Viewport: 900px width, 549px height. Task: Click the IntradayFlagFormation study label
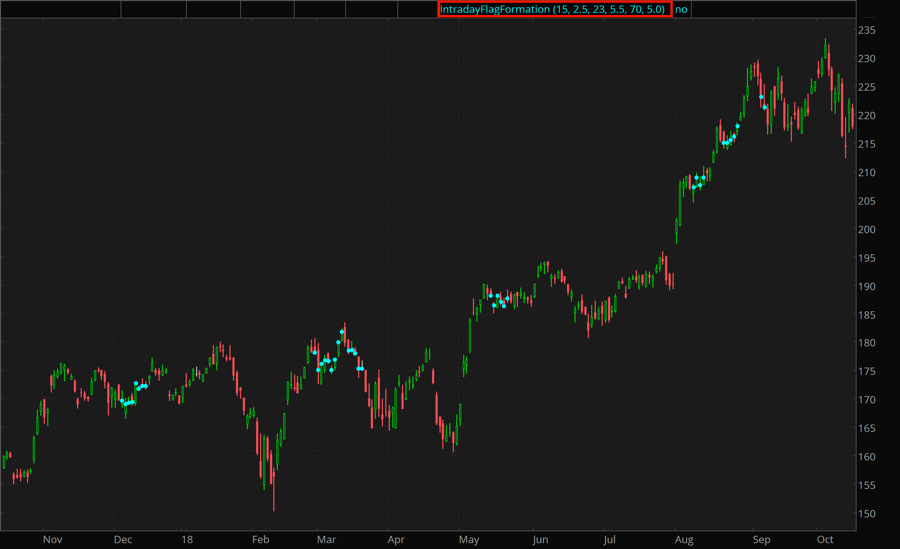553,9
